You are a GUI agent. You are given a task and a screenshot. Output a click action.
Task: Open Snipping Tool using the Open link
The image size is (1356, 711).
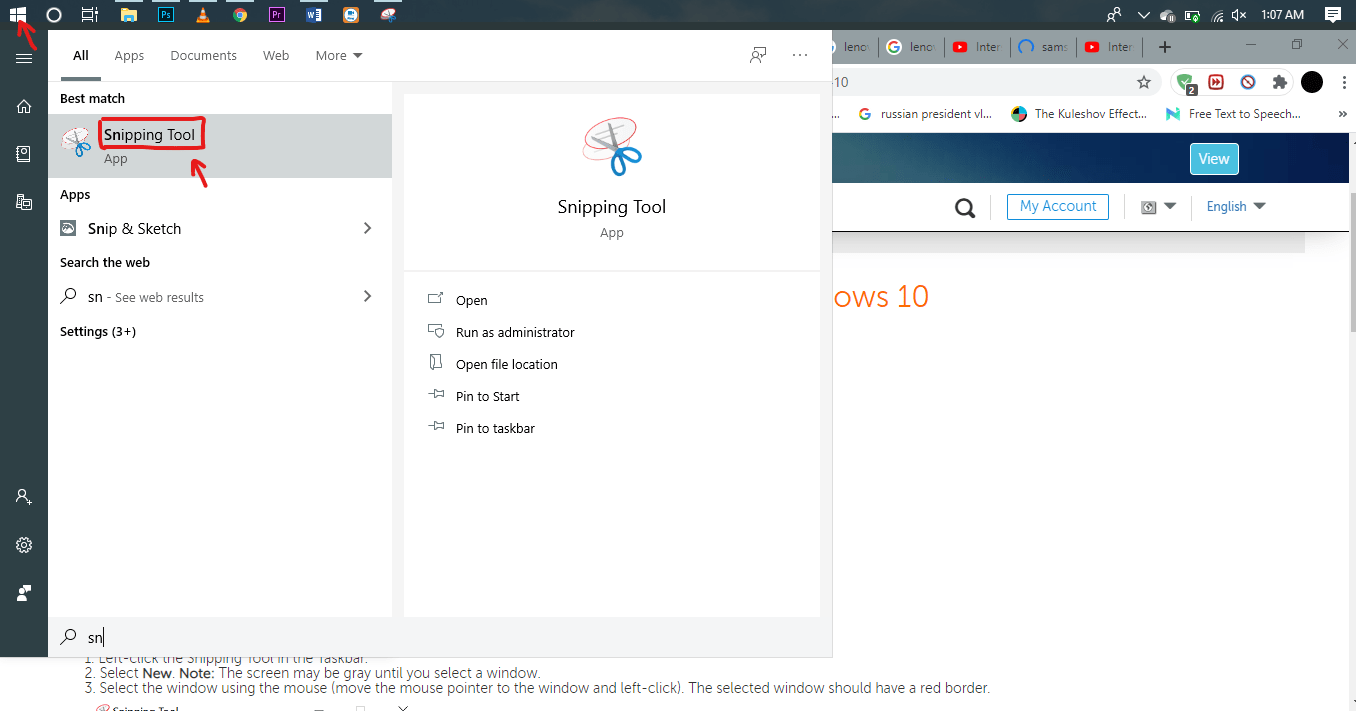coord(470,300)
